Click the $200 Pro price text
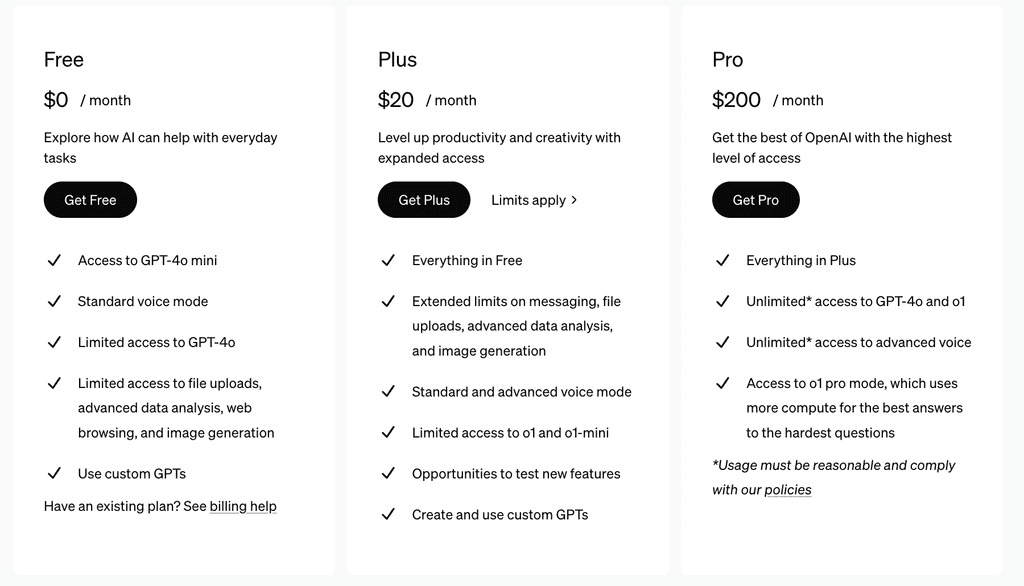Screen dimensions: 1024x586 click(736, 100)
